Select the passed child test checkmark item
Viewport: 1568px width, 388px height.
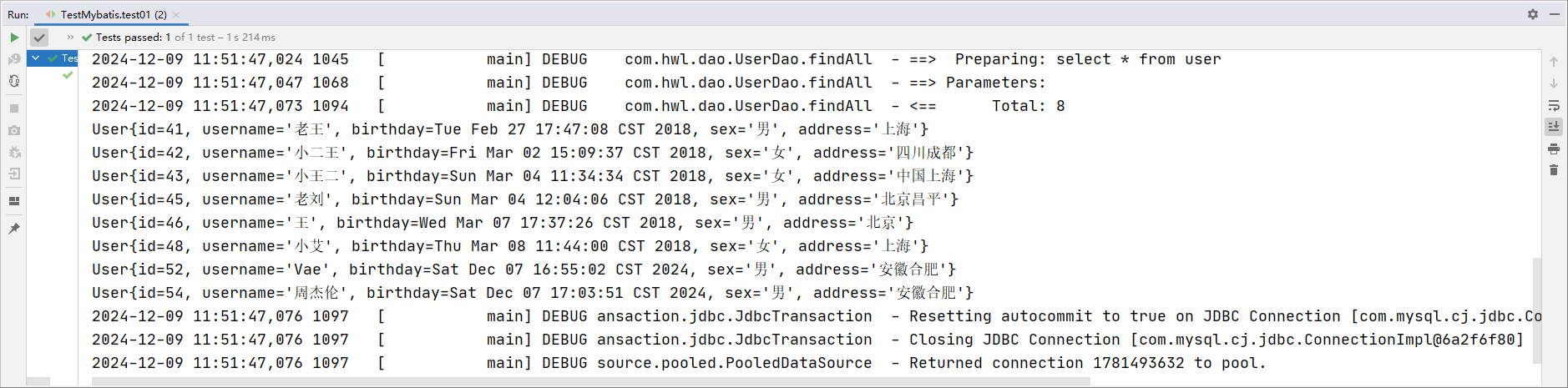pyautogui.click(x=68, y=75)
